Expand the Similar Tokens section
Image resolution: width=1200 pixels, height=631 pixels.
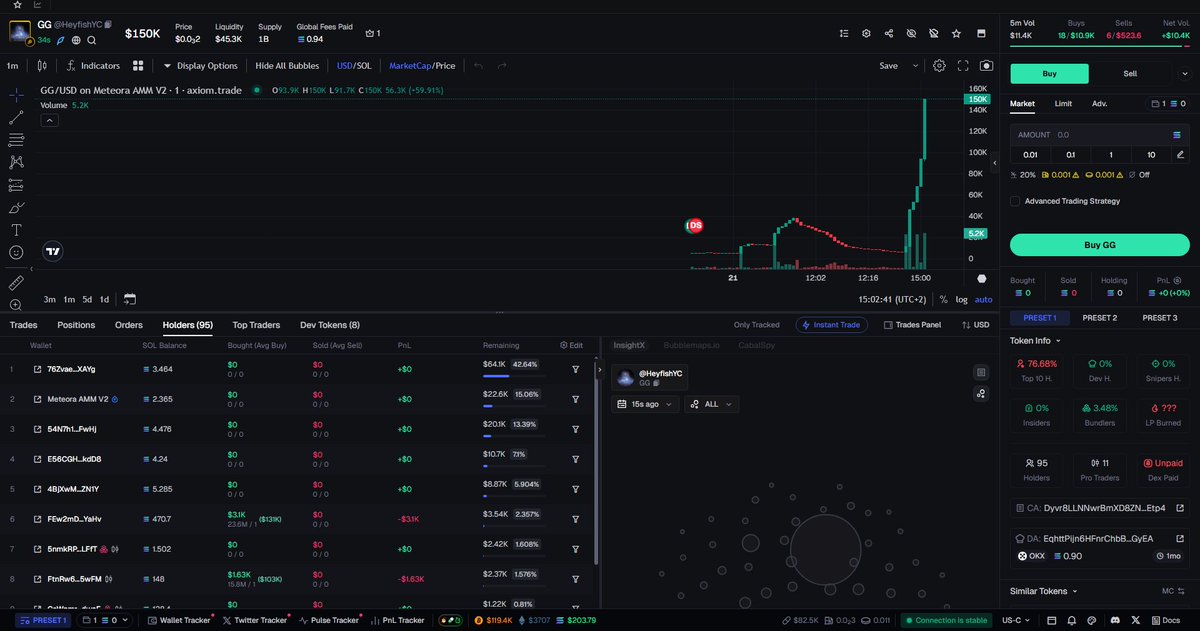point(1045,591)
